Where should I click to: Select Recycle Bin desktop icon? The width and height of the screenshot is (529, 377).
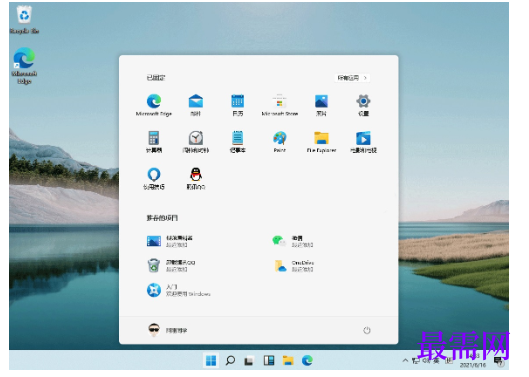tap(24, 20)
